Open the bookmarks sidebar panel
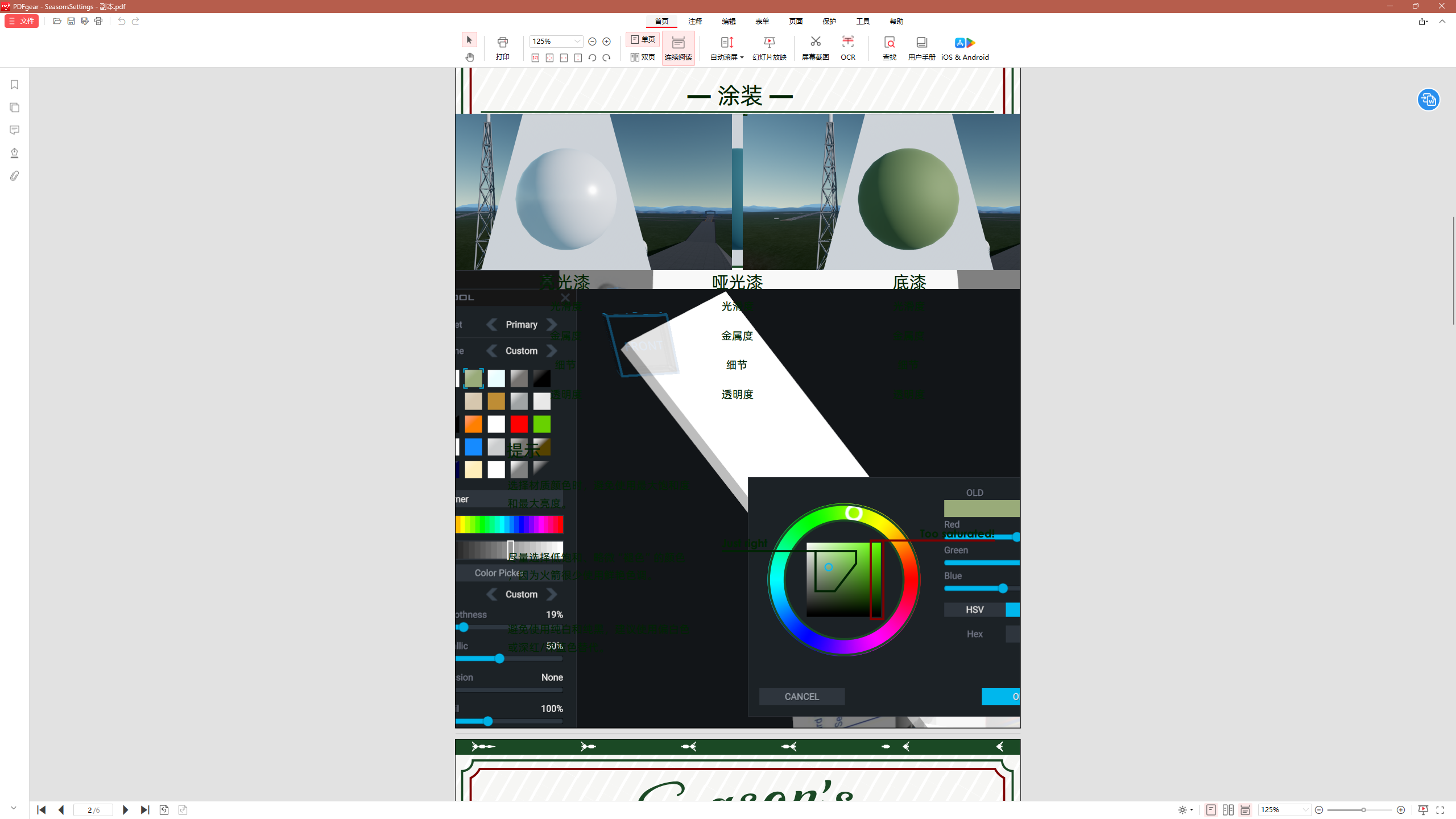This screenshot has width=1456, height=819. 15,85
